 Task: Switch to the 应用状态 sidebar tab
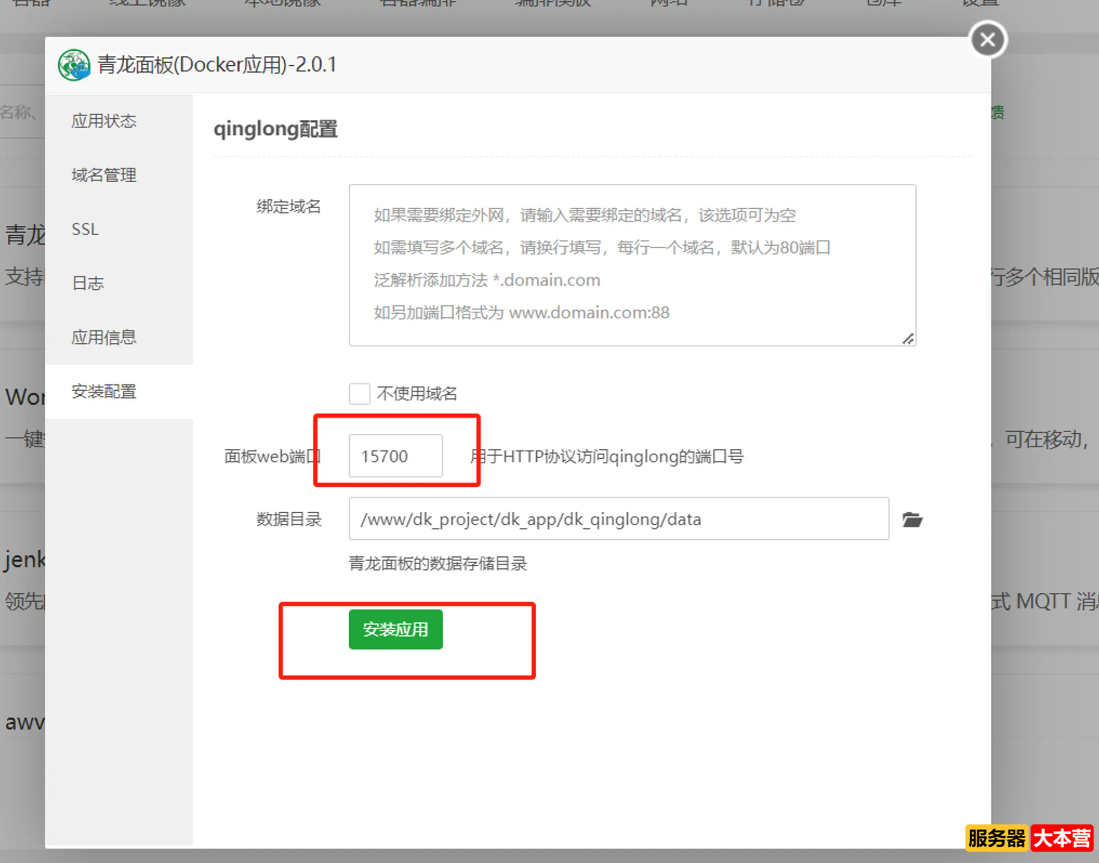pos(105,120)
